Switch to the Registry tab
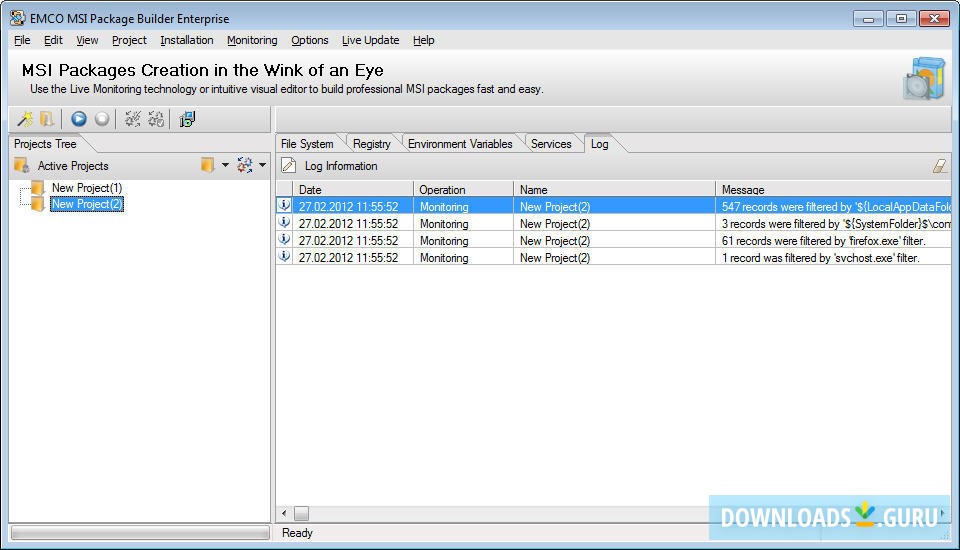 coord(372,144)
